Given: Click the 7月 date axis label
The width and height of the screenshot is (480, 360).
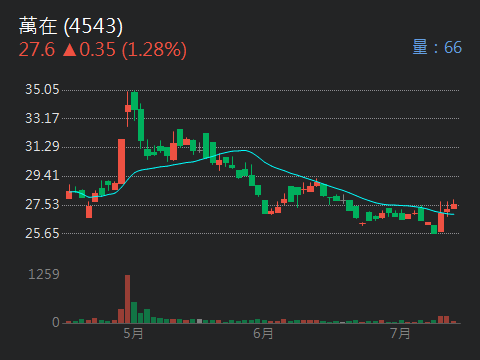Looking at the screenshot, I should coord(400,333).
